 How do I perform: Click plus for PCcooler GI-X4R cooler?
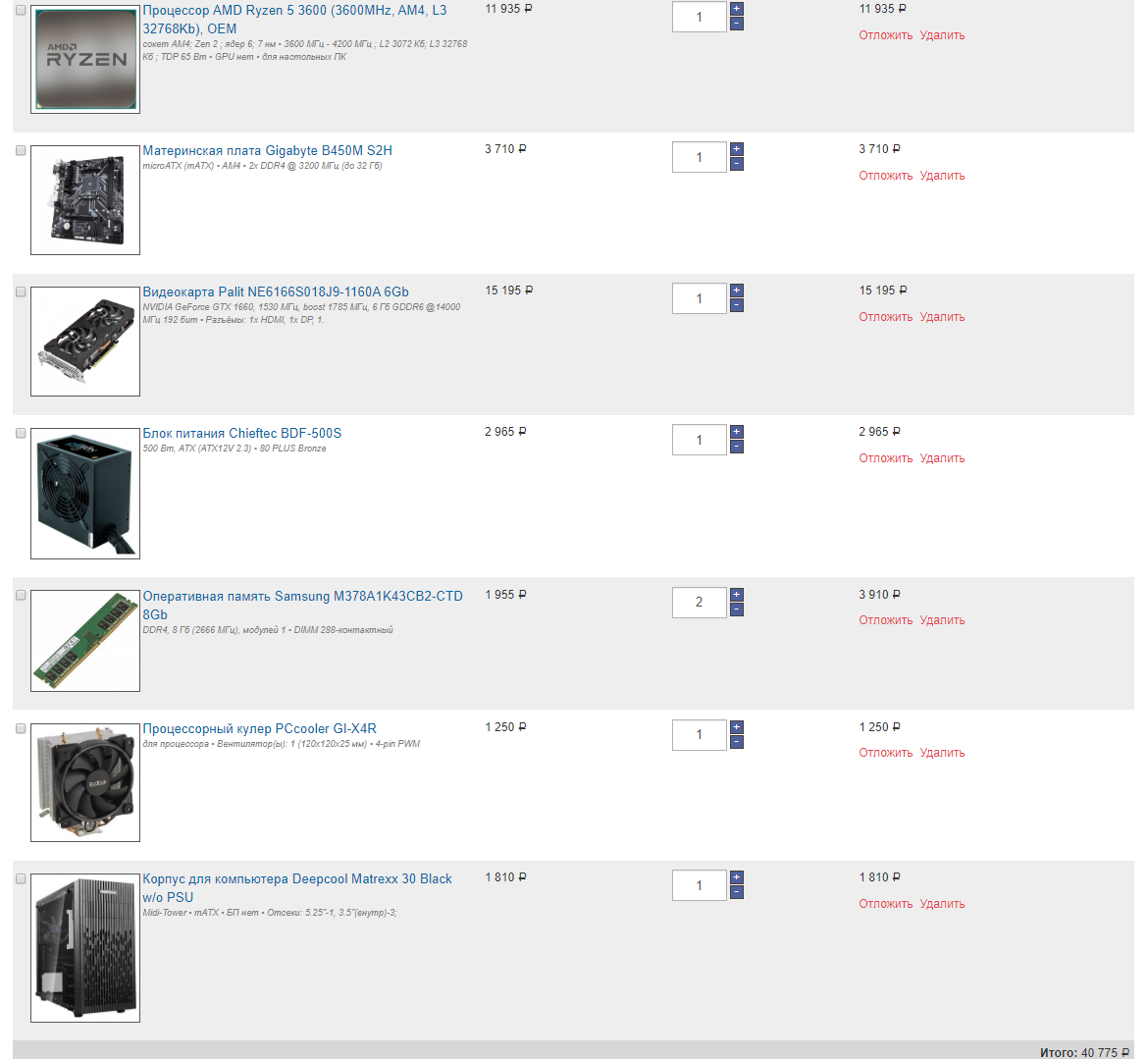[737, 727]
